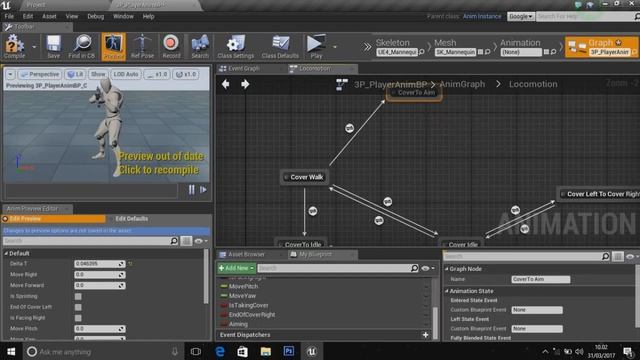Select the Cover Walk state node
Image resolution: width=640 pixels, height=360 pixels.
304,177
